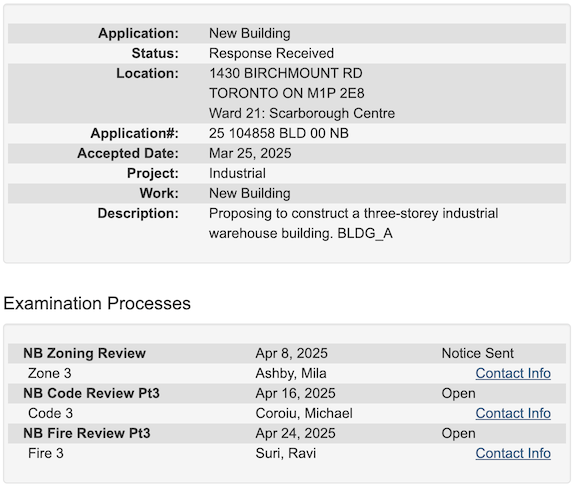Select the NB Code Review Pt3 row
The height and width of the screenshot is (488, 574).
pyautogui.click(x=287, y=393)
